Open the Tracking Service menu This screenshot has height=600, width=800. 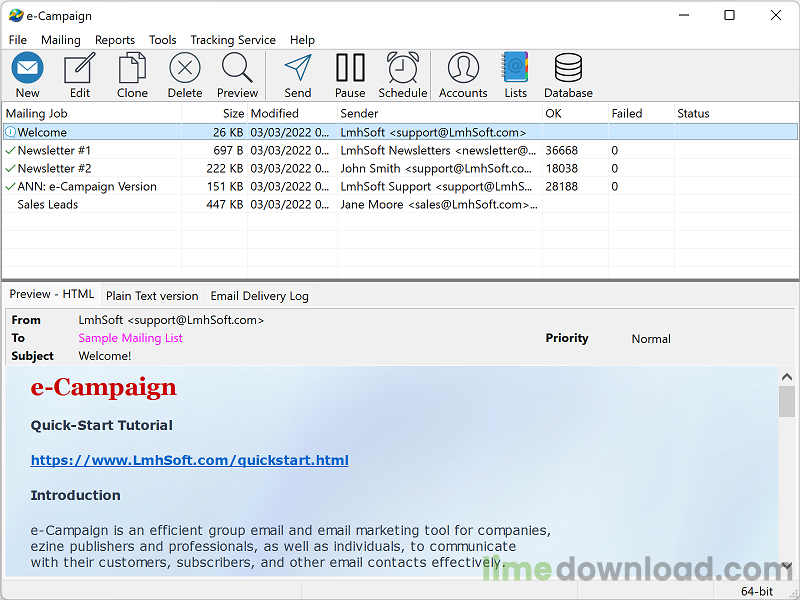[233, 40]
